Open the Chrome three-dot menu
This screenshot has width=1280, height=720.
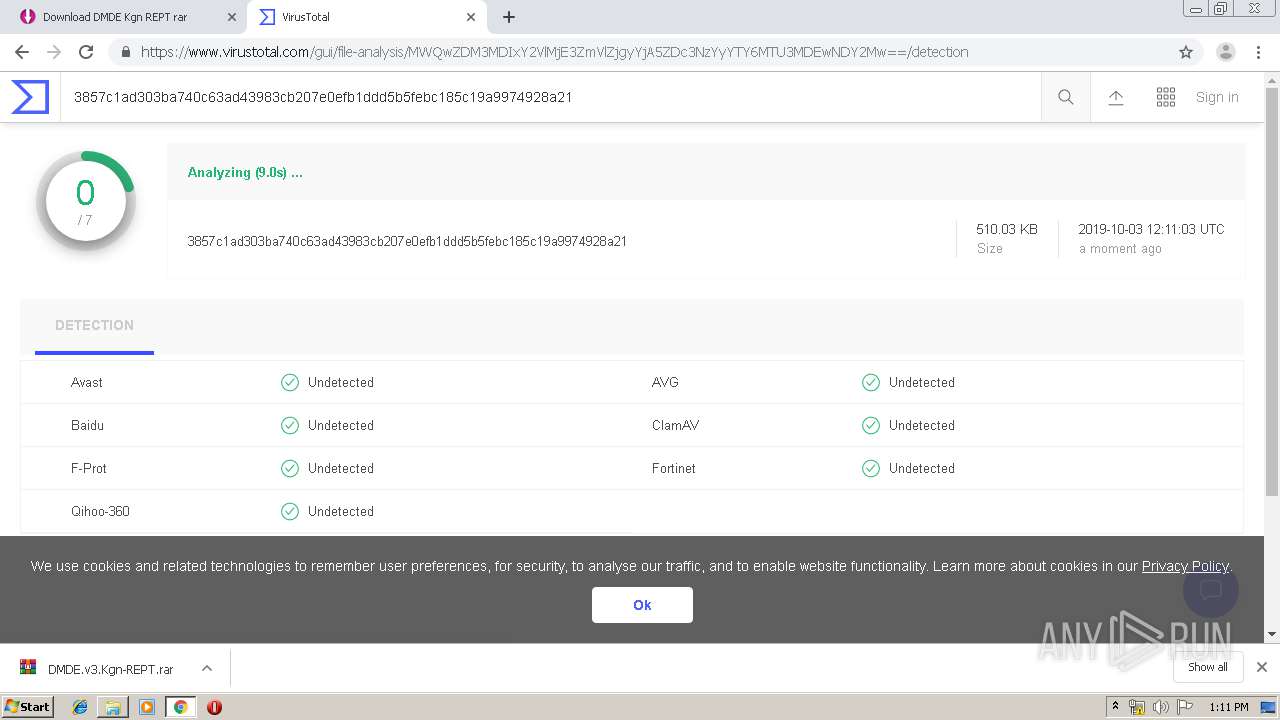coord(1259,52)
